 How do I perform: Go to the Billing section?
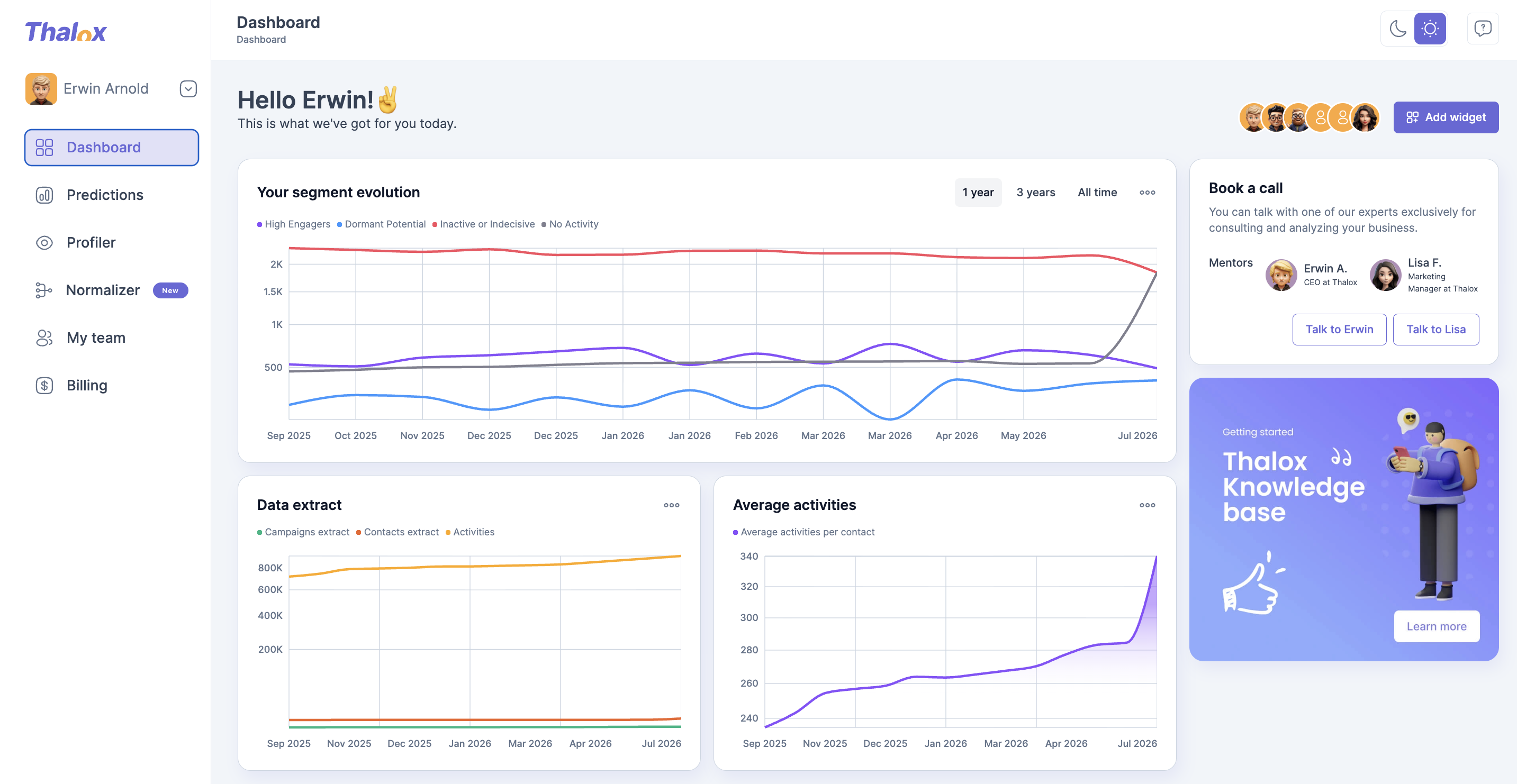(111, 386)
